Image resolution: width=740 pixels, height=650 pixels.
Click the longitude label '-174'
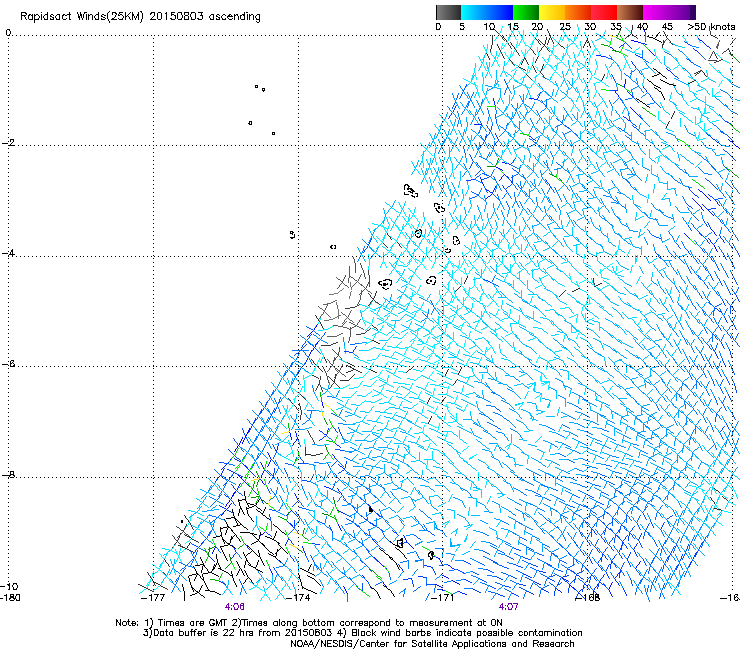click(x=298, y=598)
